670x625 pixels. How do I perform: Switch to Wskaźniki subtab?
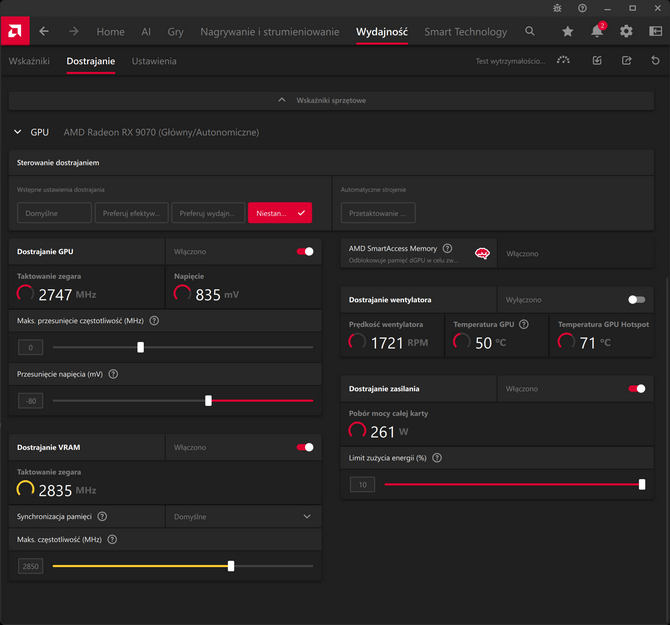point(29,61)
